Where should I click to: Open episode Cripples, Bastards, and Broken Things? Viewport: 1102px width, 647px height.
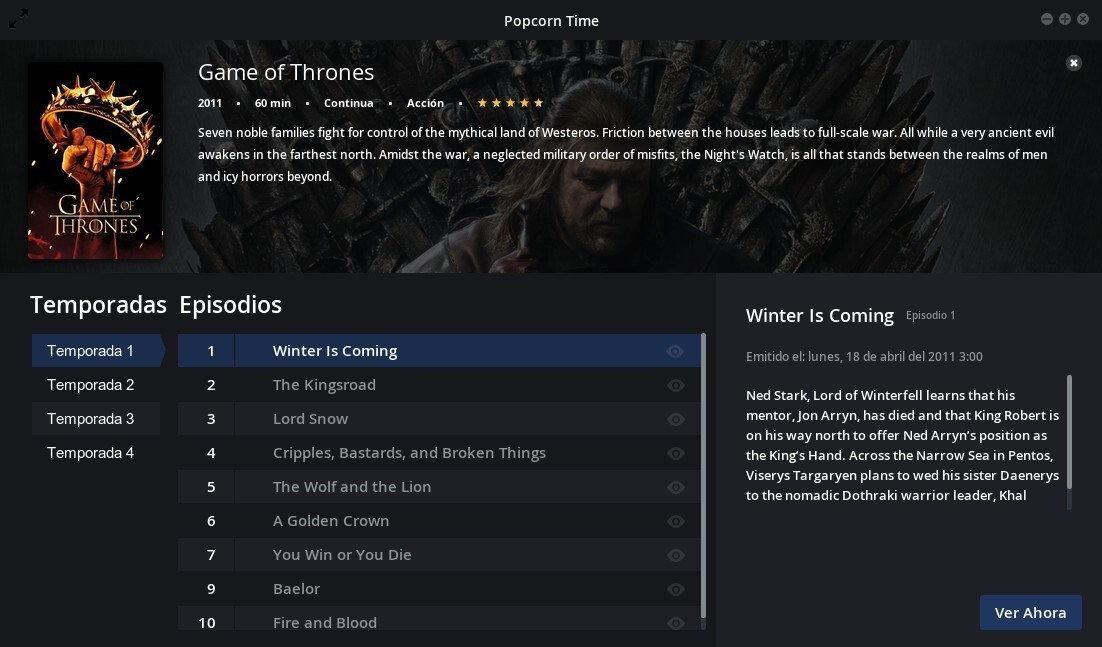pyautogui.click(x=409, y=453)
